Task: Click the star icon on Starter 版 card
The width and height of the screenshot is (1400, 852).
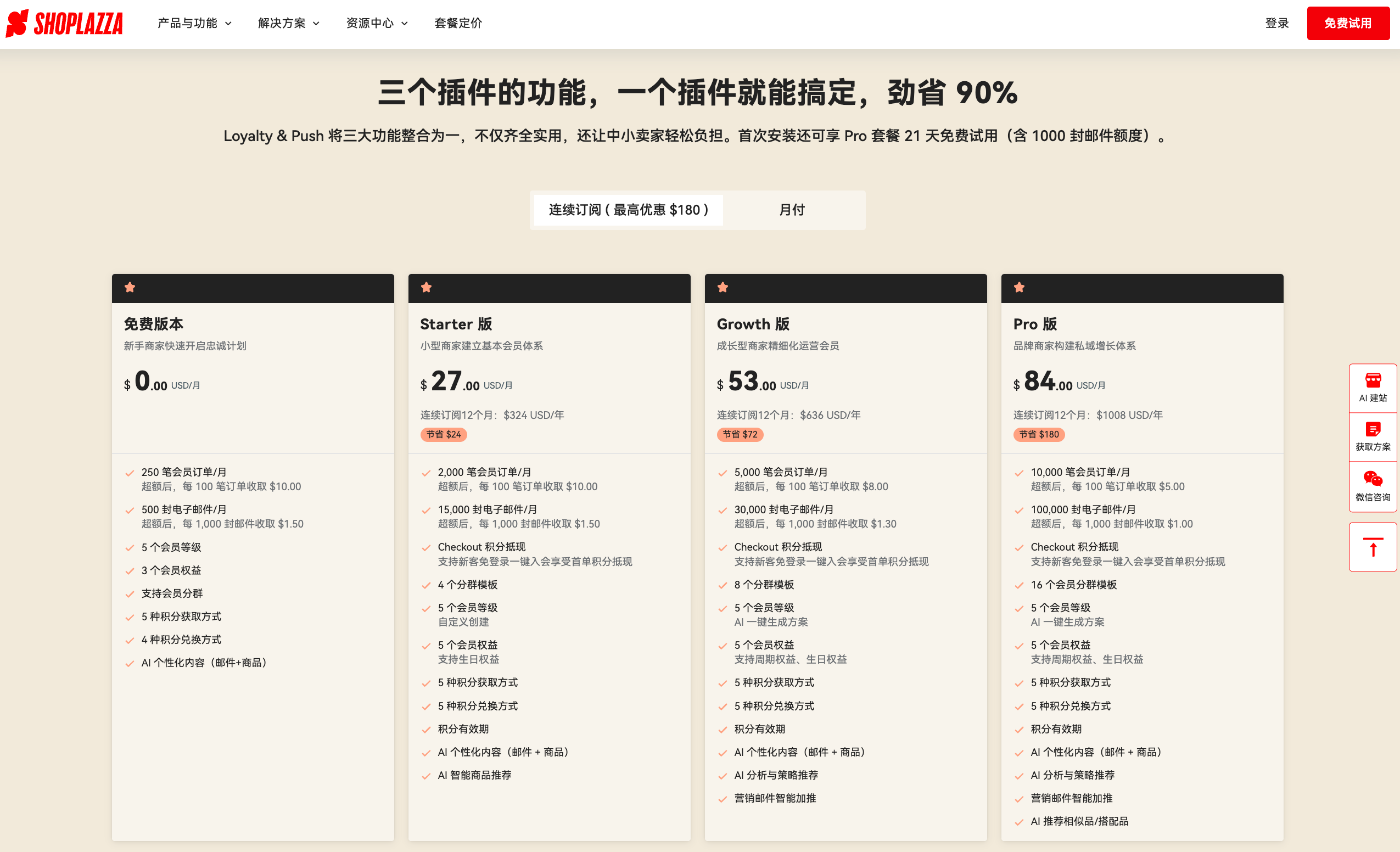Action: click(426, 288)
